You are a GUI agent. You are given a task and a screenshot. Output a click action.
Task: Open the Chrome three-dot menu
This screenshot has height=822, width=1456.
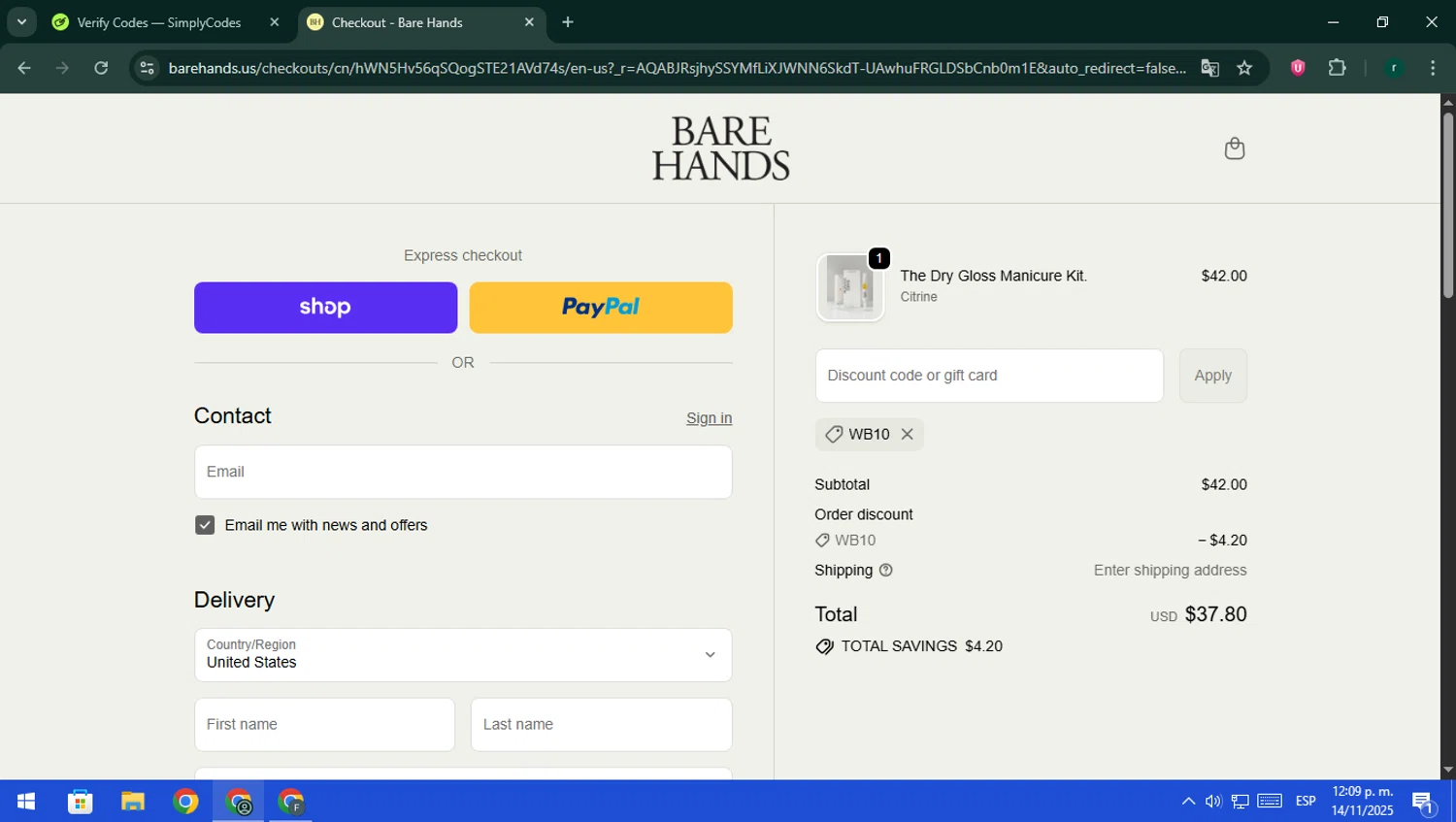click(1433, 68)
